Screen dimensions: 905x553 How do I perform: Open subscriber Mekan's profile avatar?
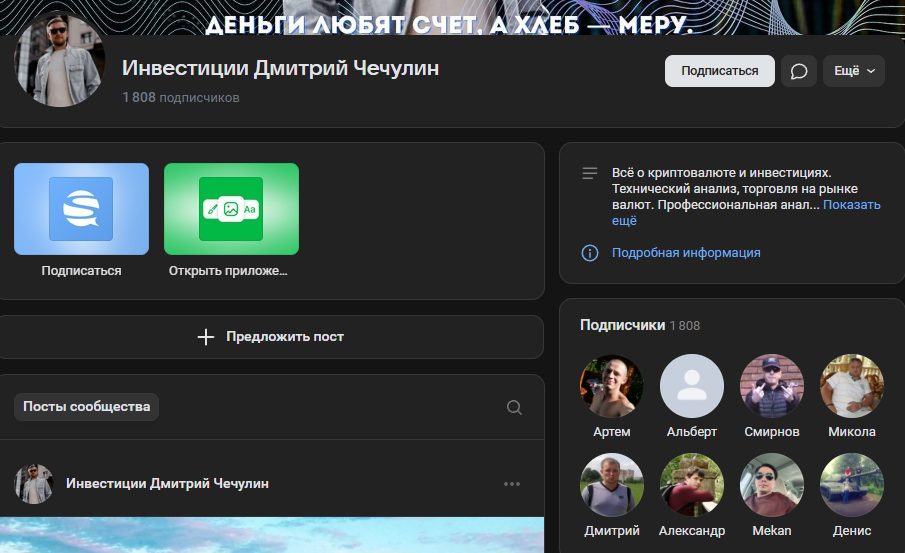[x=772, y=485]
